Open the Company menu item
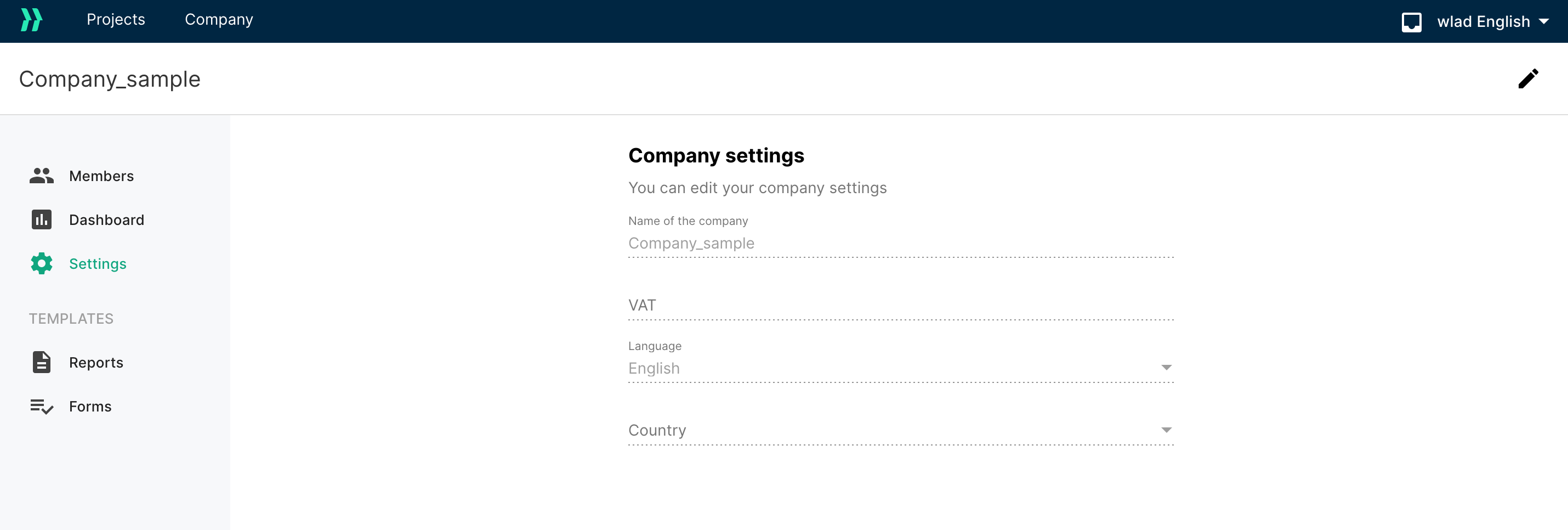Image resolution: width=1568 pixels, height=530 pixels. [219, 20]
